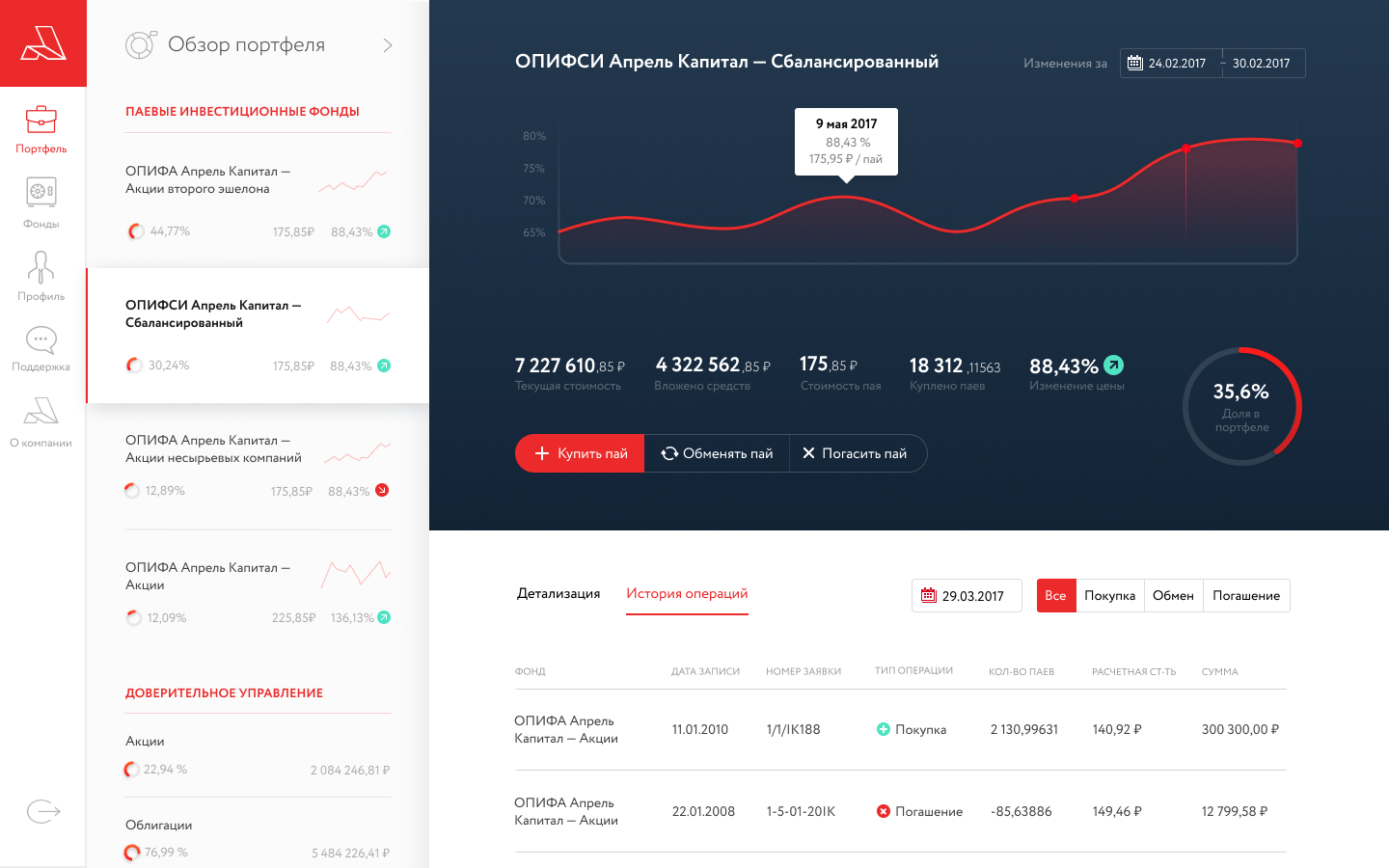Image resolution: width=1389 pixels, height=868 pixels.
Task: Select the Погашение filter toggle
Action: 1246,595
